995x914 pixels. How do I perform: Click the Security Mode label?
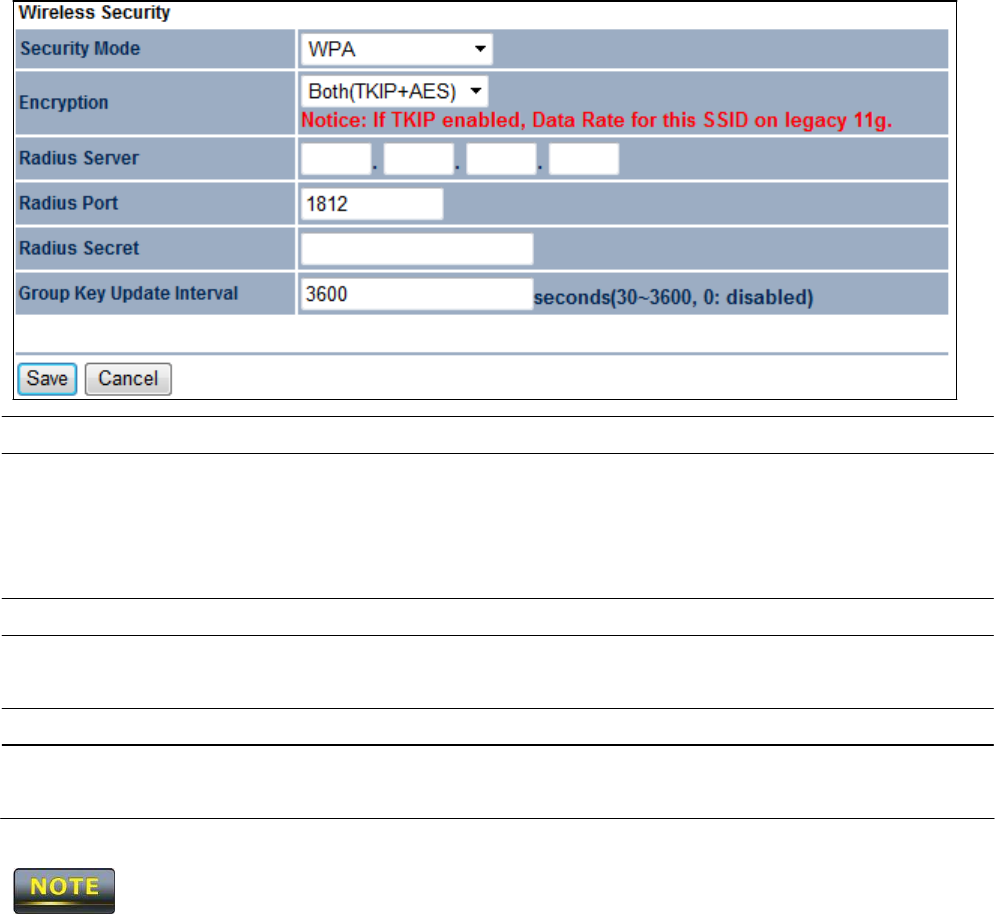tap(80, 49)
